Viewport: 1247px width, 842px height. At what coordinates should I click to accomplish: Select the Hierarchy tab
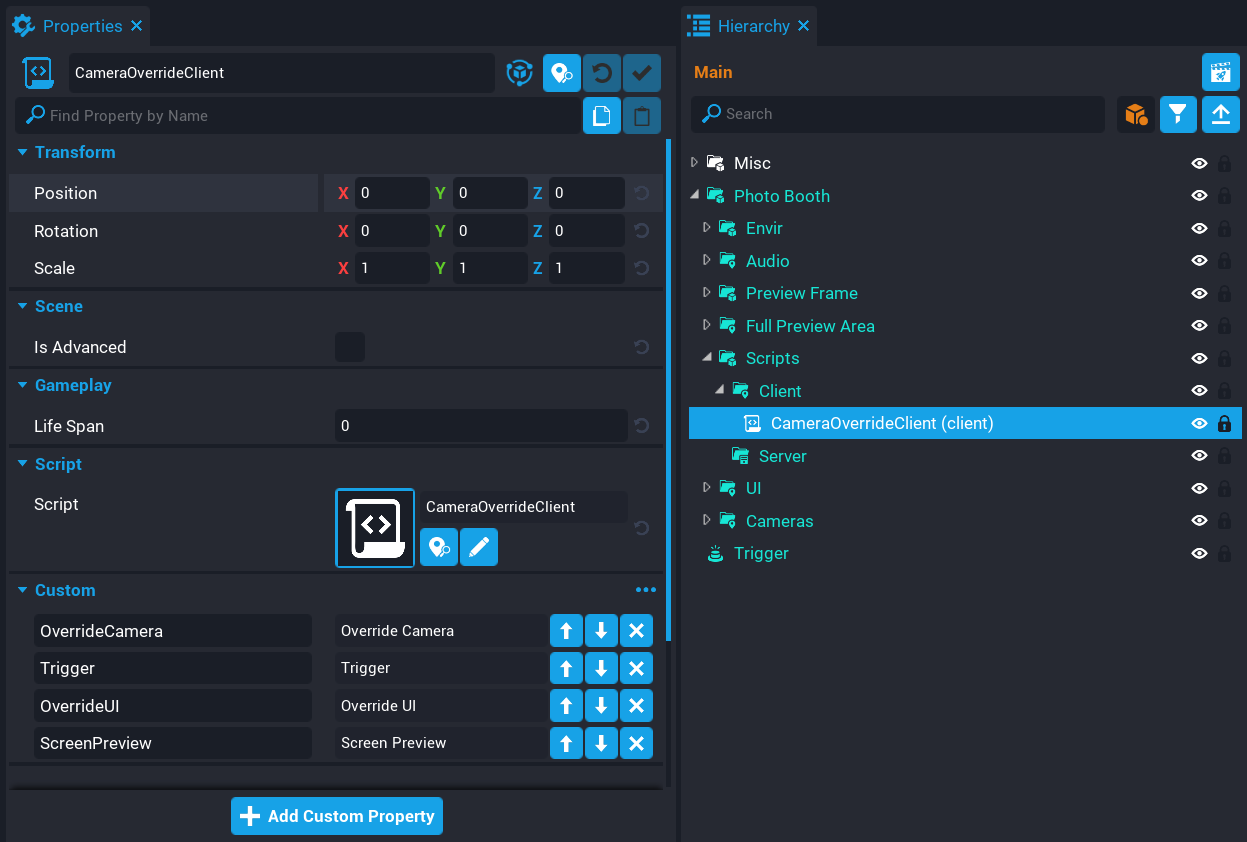(x=753, y=26)
